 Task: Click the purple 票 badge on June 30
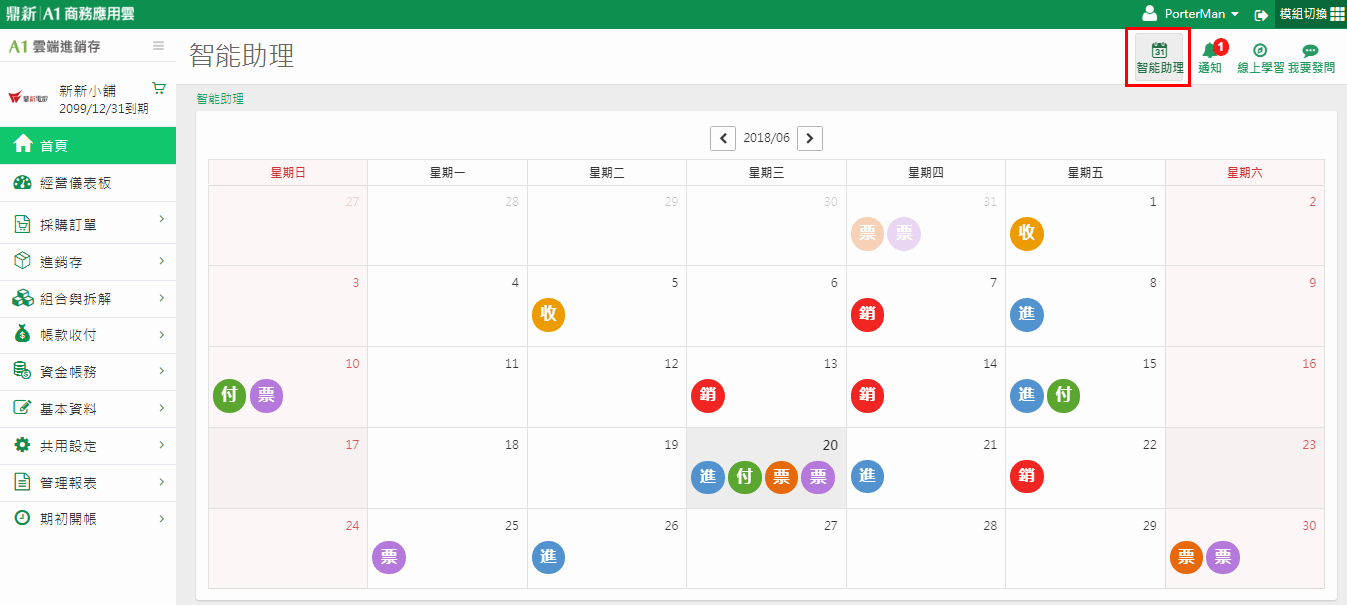[x=1223, y=558]
